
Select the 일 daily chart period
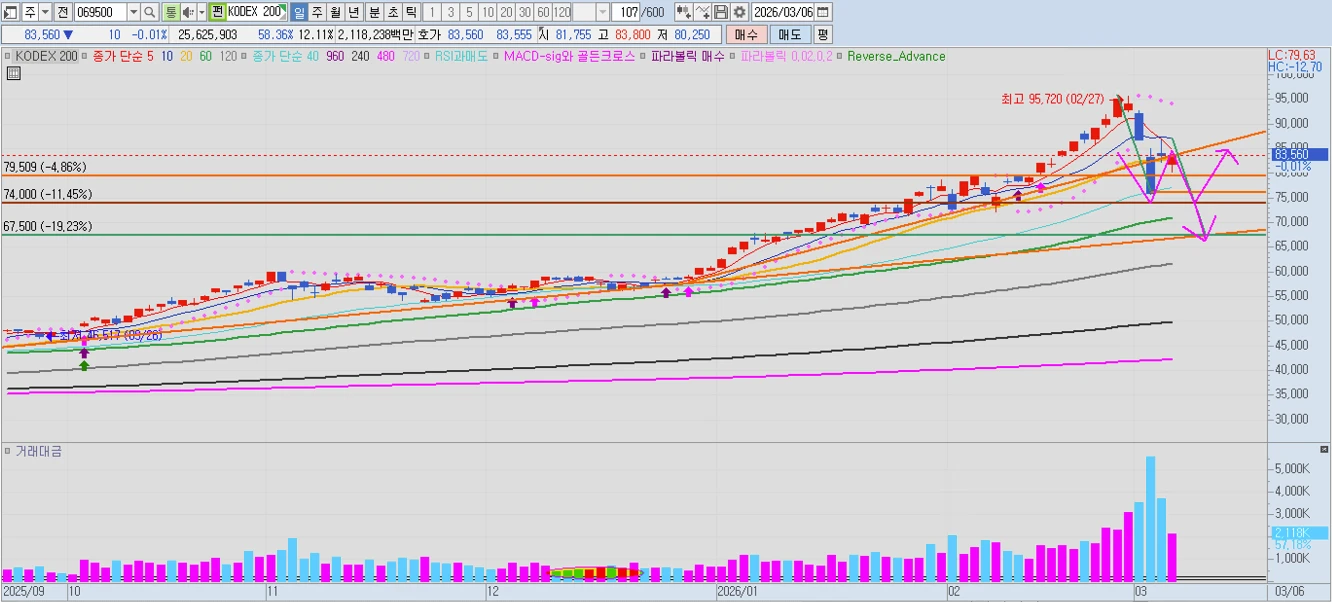(299, 12)
